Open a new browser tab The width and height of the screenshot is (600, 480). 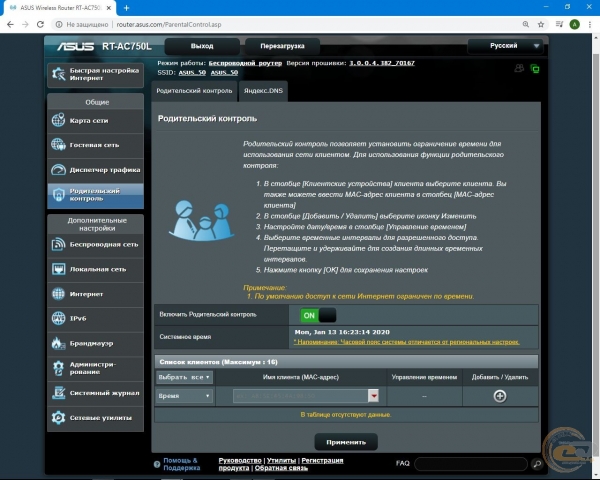[126, 8]
